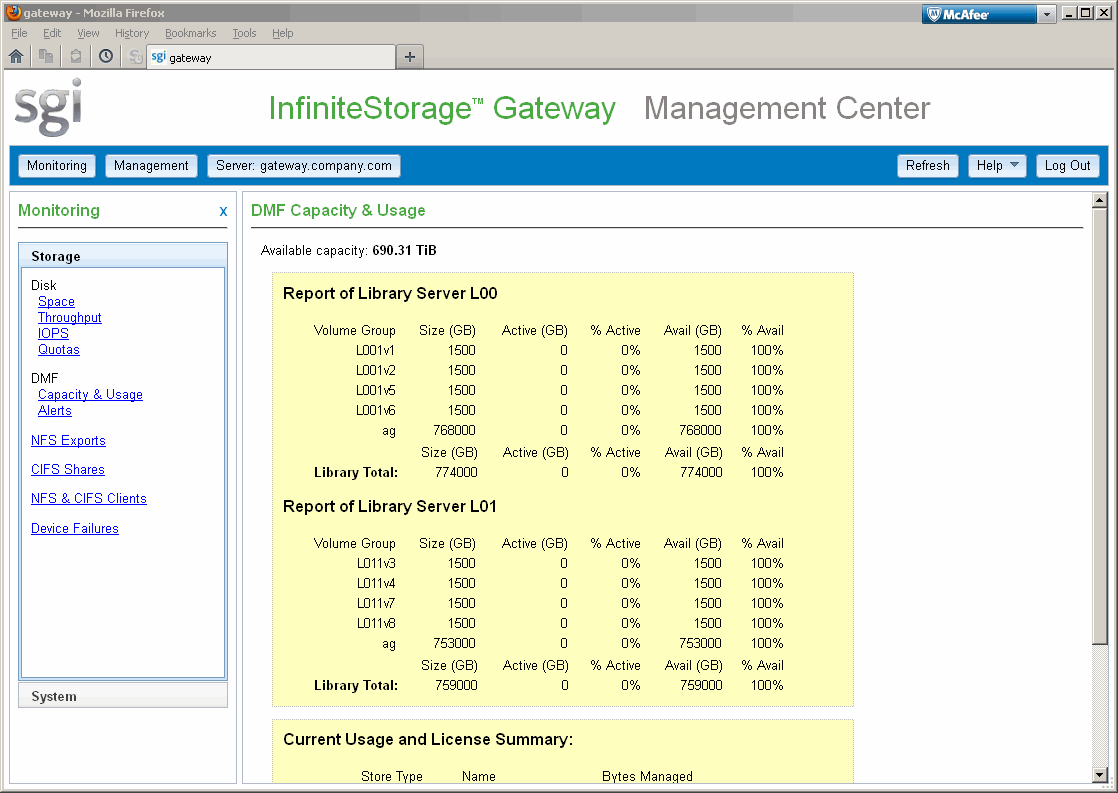Click the McAfee shield badge

pos(979,14)
